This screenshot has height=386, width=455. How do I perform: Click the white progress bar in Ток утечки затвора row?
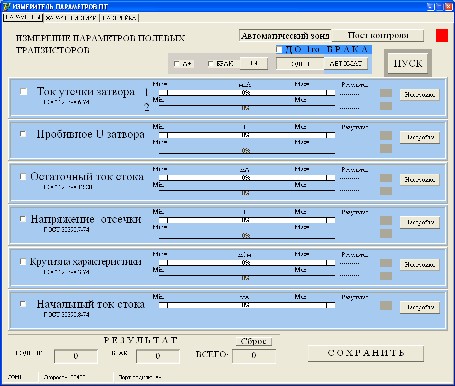(247, 93)
